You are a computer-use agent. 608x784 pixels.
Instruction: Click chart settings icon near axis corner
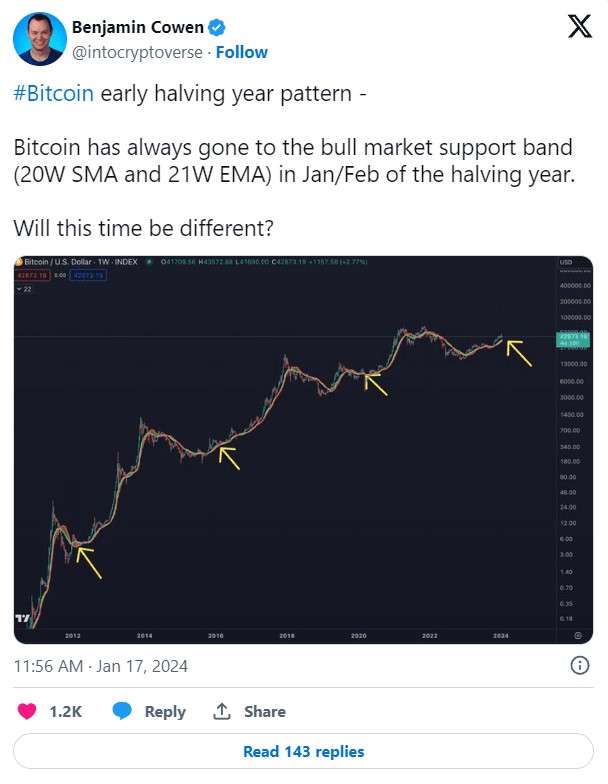578,636
